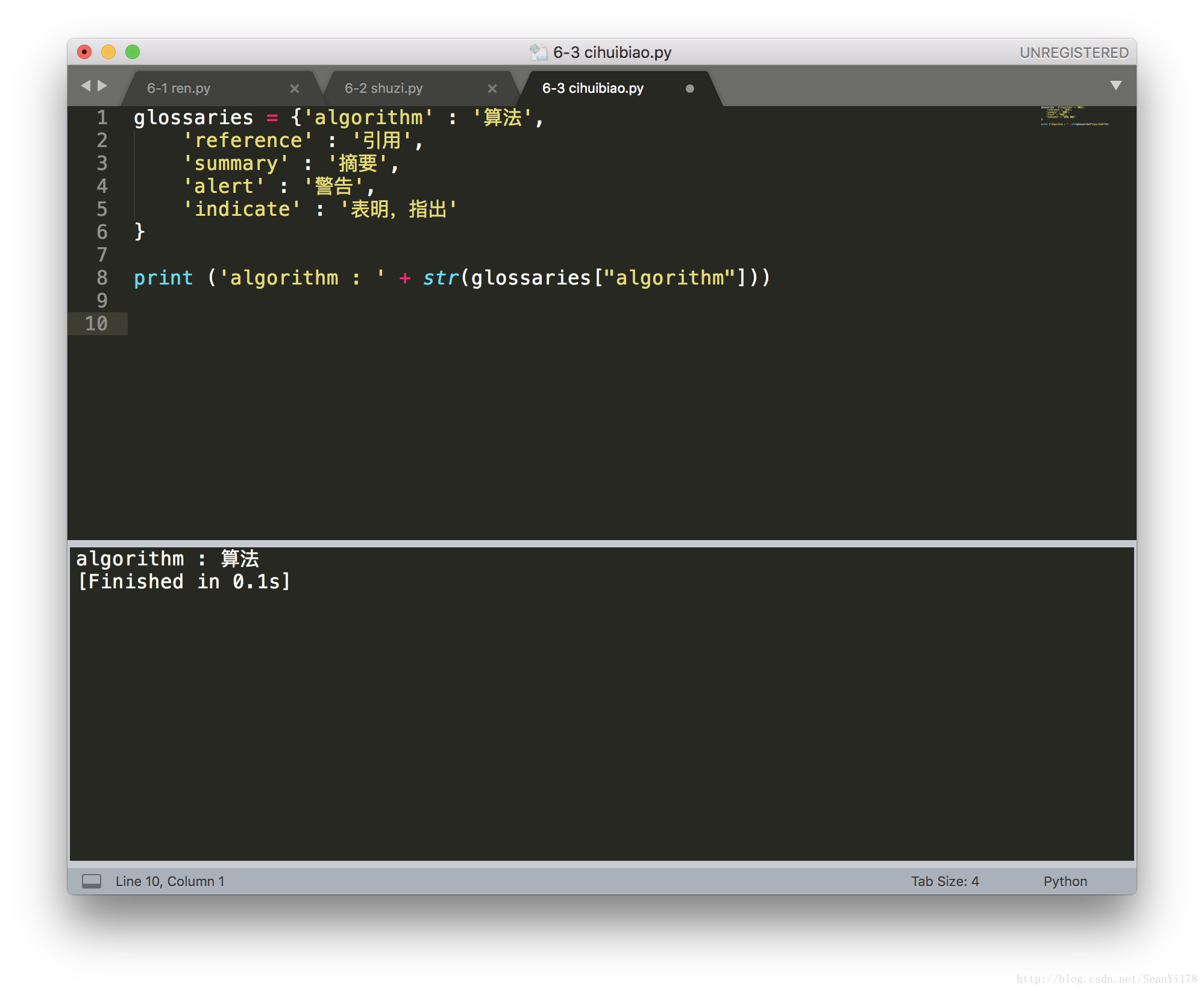1204x991 pixels.
Task: Click the '算法' value on line 1
Action: pos(502,118)
